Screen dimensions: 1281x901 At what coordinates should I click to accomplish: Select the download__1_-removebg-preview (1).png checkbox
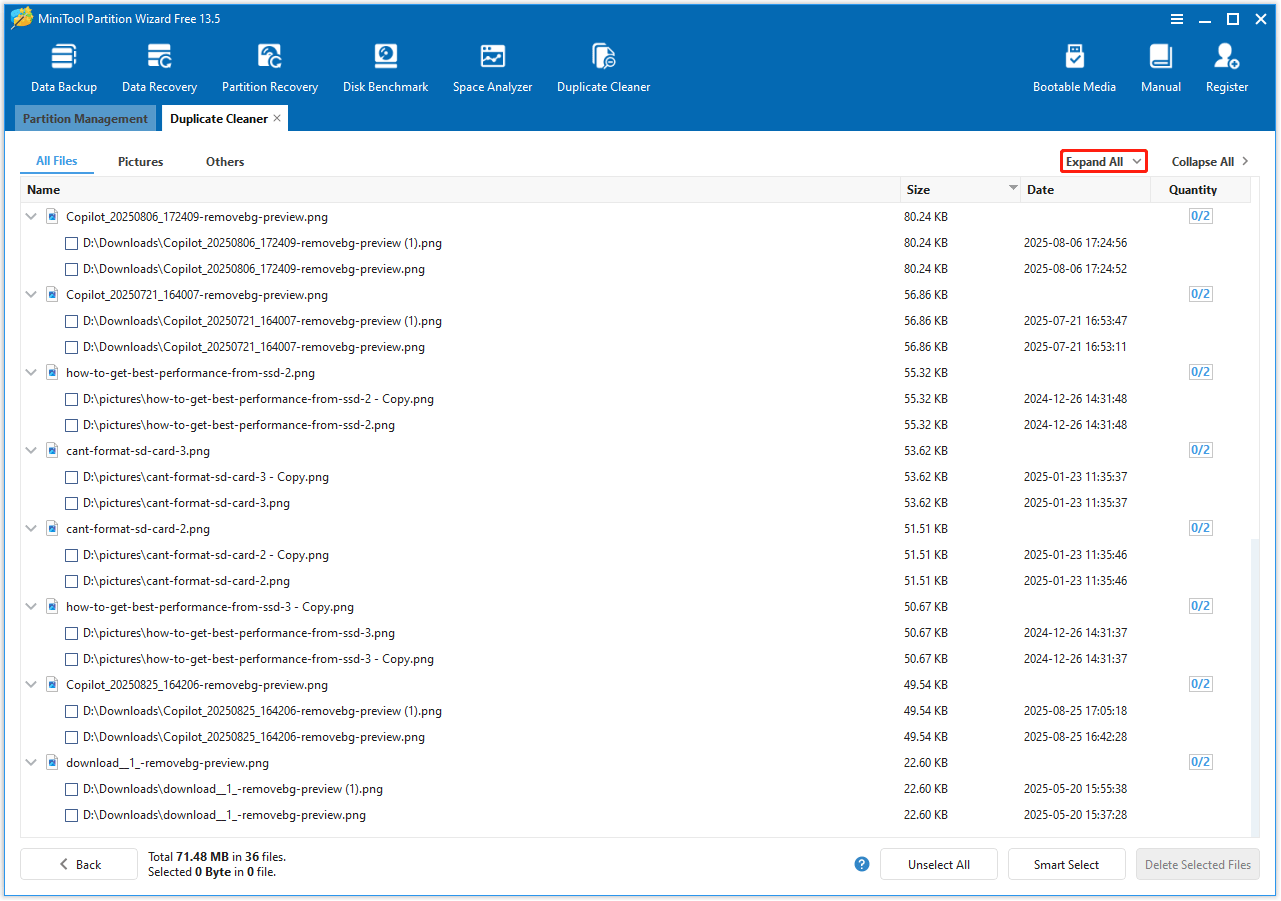(x=71, y=789)
